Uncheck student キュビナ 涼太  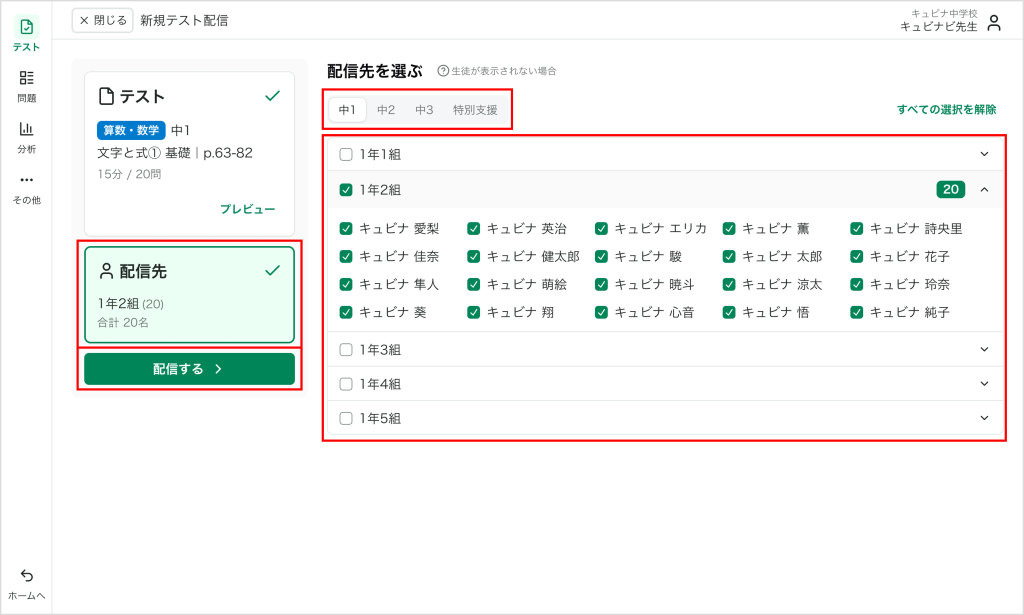point(729,285)
